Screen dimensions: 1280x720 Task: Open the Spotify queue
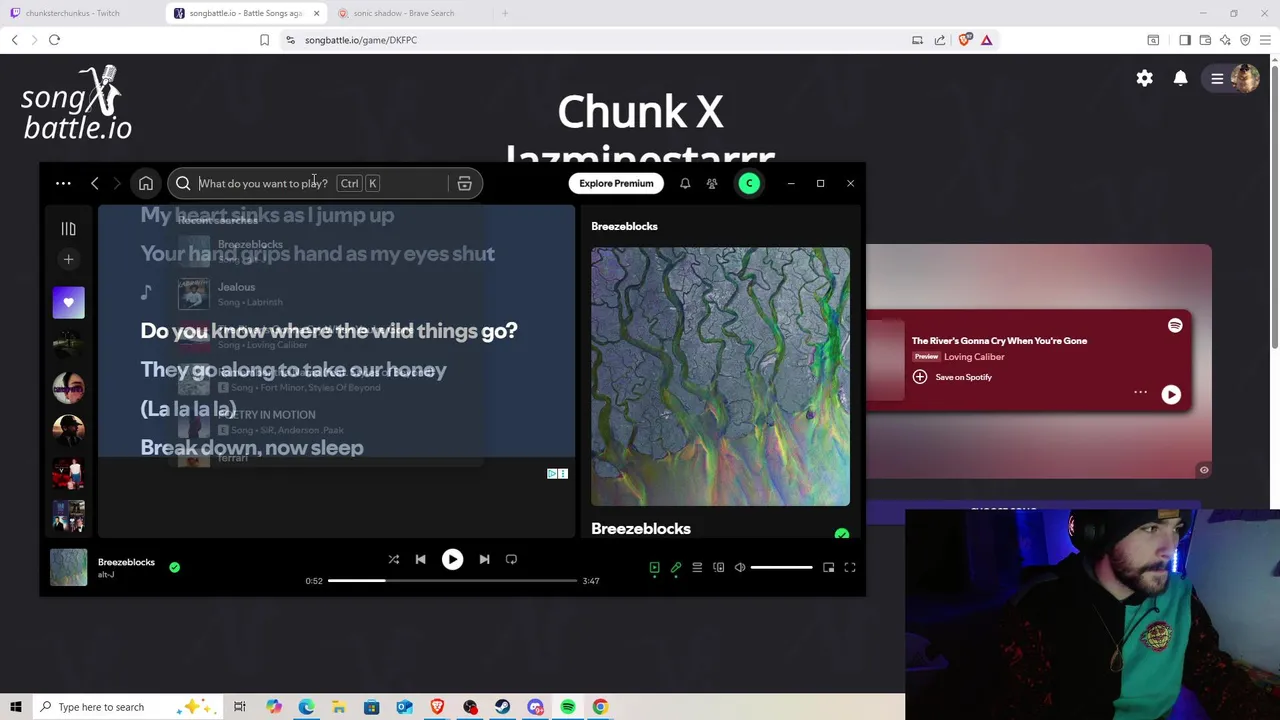(697, 567)
